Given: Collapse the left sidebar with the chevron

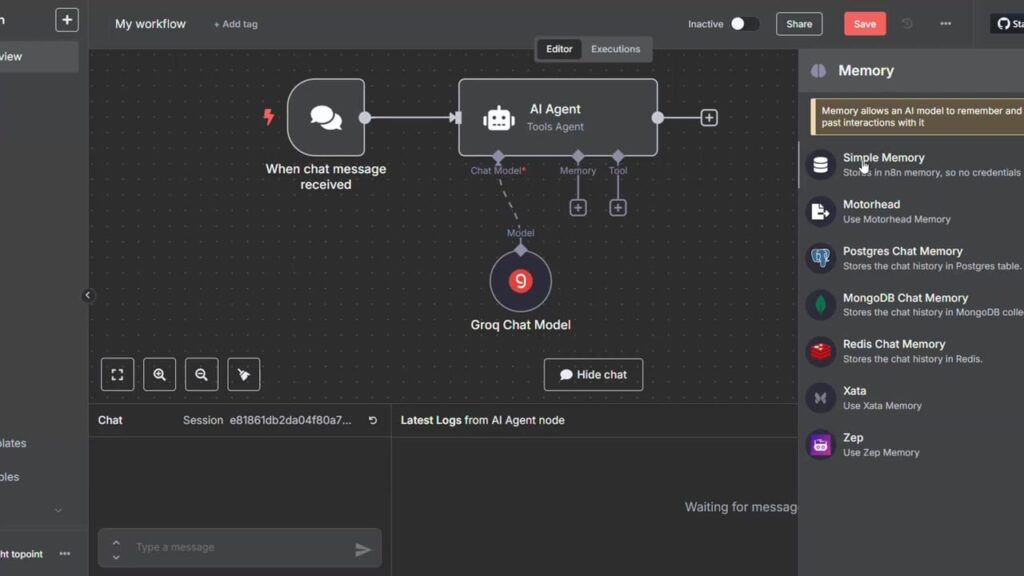Looking at the screenshot, I should pyautogui.click(x=88, y=295).
